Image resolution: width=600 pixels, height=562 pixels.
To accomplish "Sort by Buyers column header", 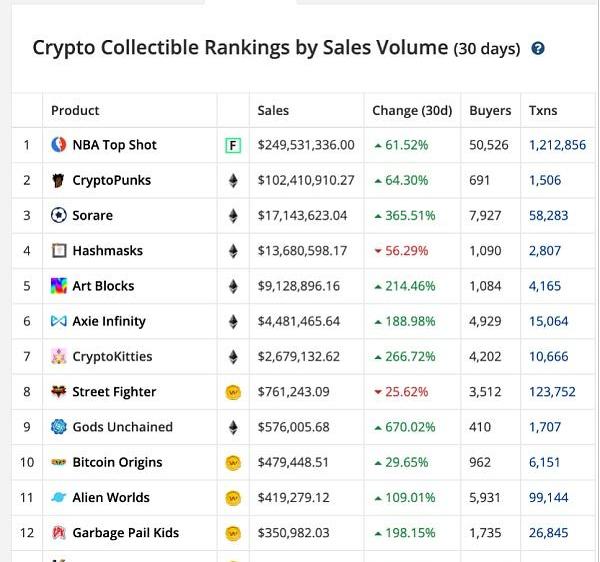I will click(490, 111).
